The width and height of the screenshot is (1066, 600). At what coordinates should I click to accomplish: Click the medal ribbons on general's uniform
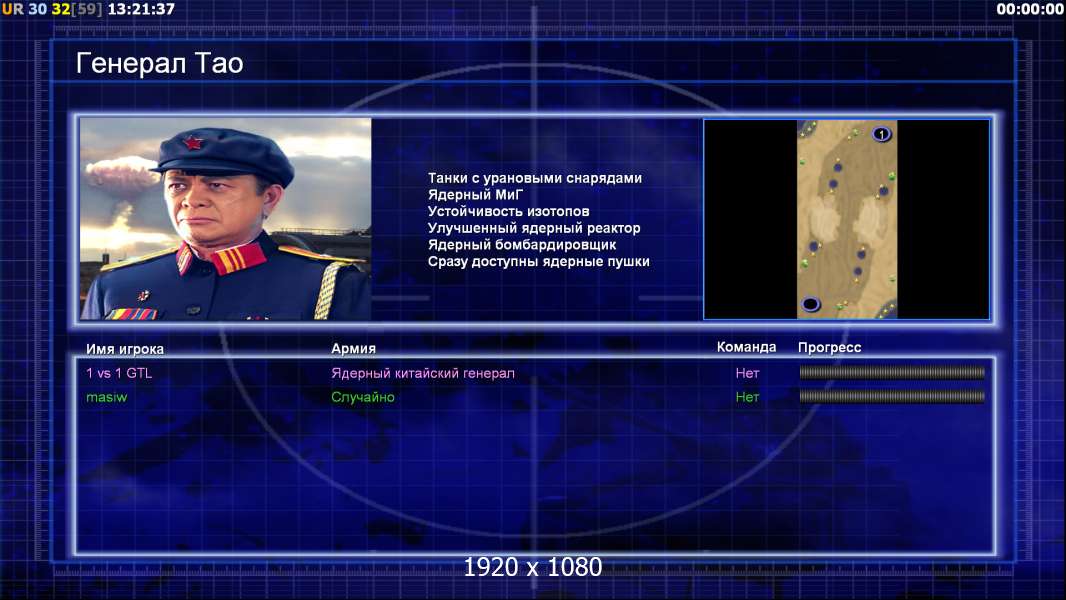(131, 314)
